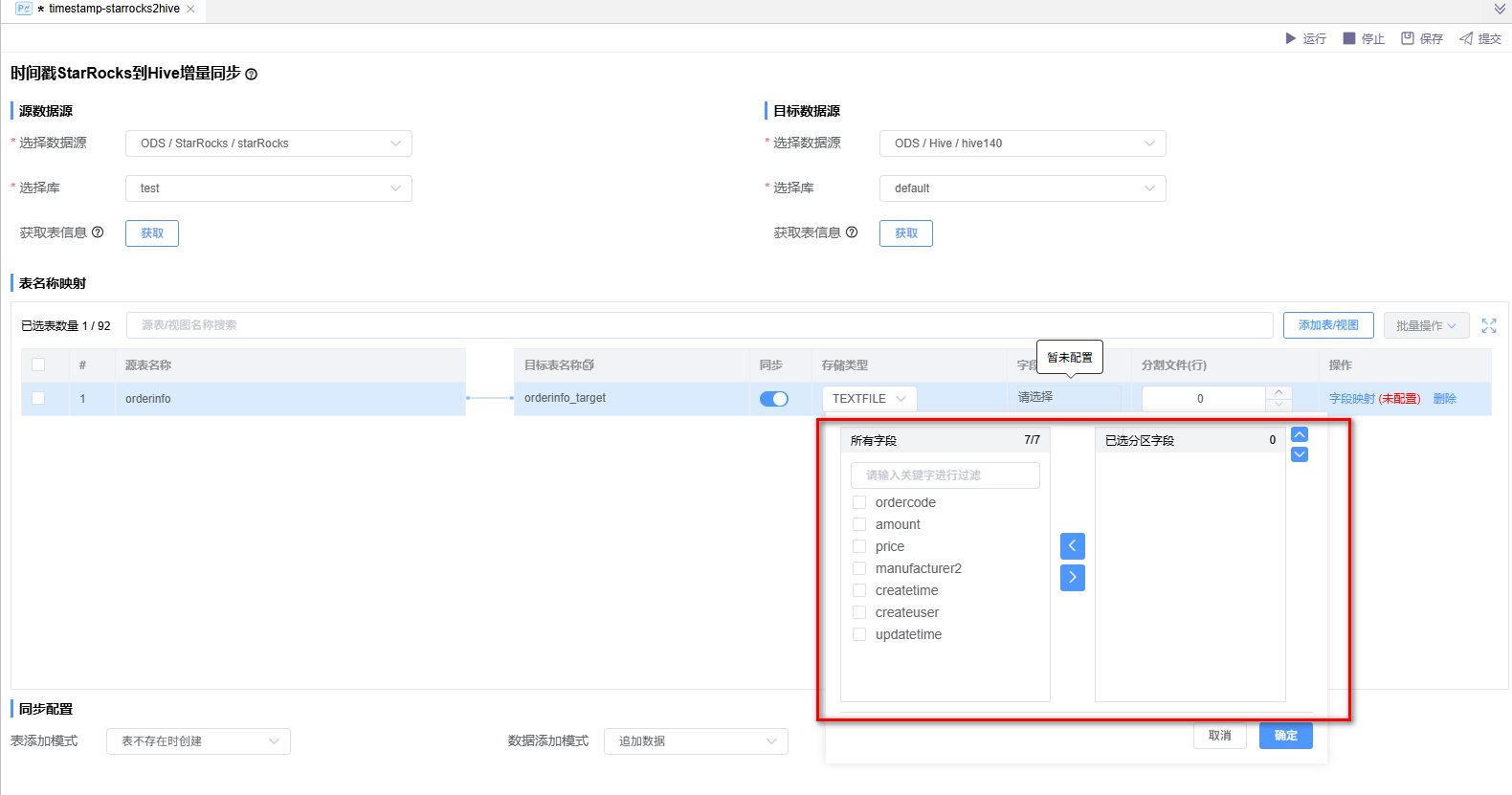
Task: Click the Run play icon
Action: [1290, 38]
